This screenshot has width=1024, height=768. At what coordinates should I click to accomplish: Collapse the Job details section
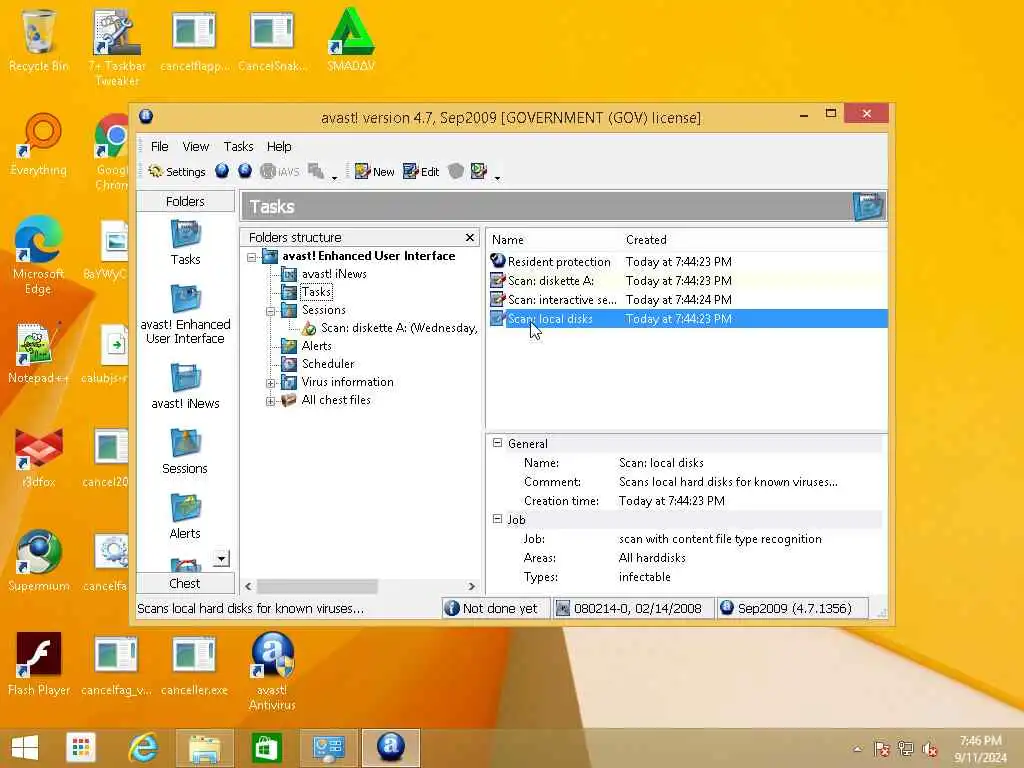[x=498, y=519]
